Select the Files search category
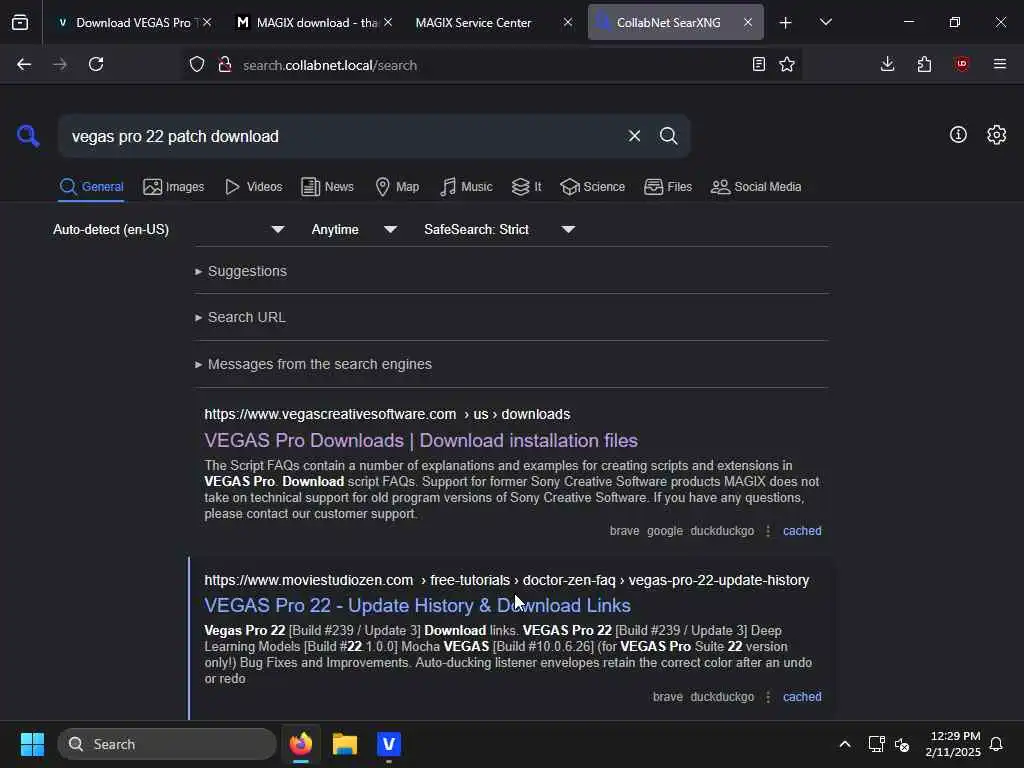 point(667,187)
